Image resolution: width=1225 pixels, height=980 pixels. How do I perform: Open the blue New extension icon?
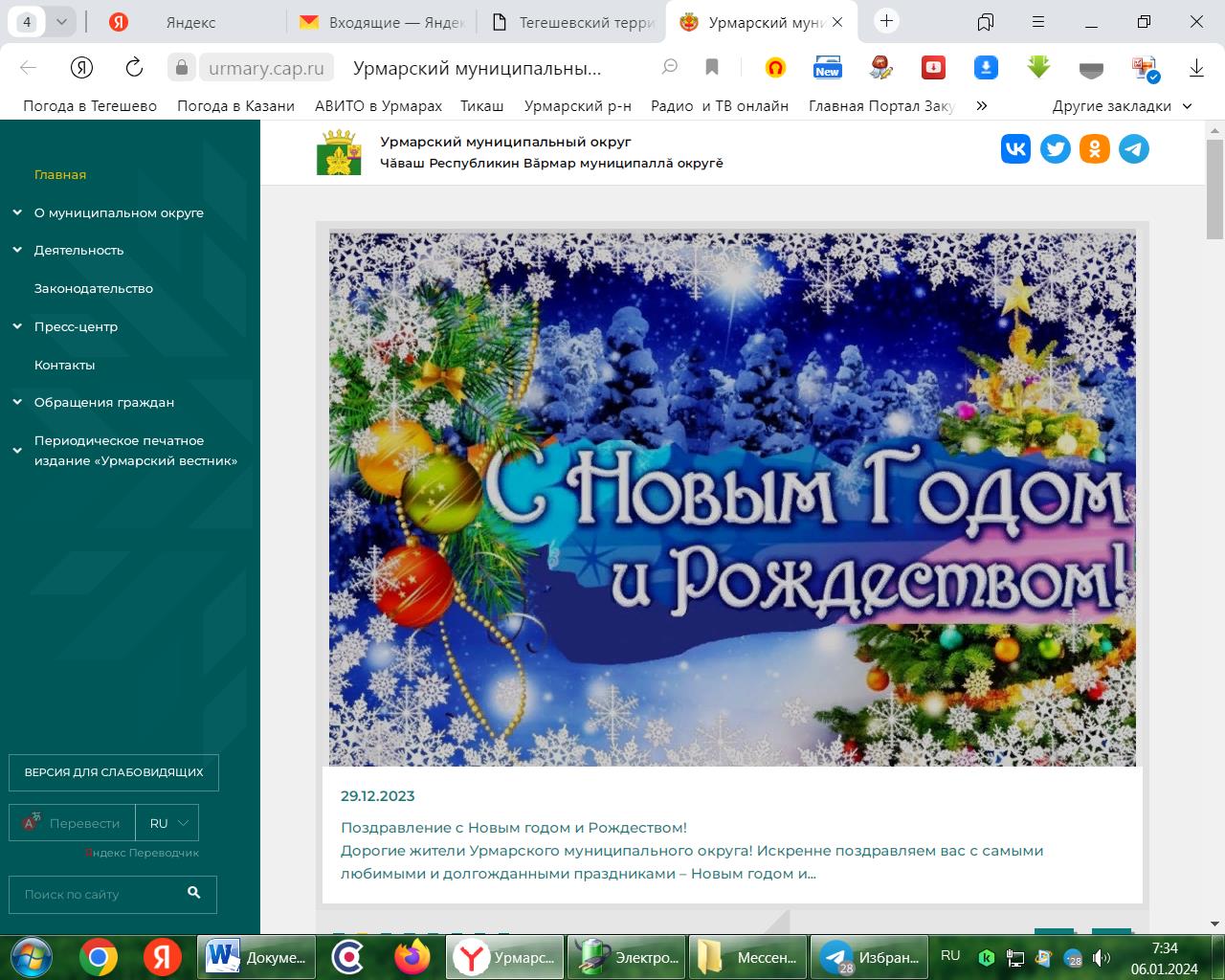(827, 67)
